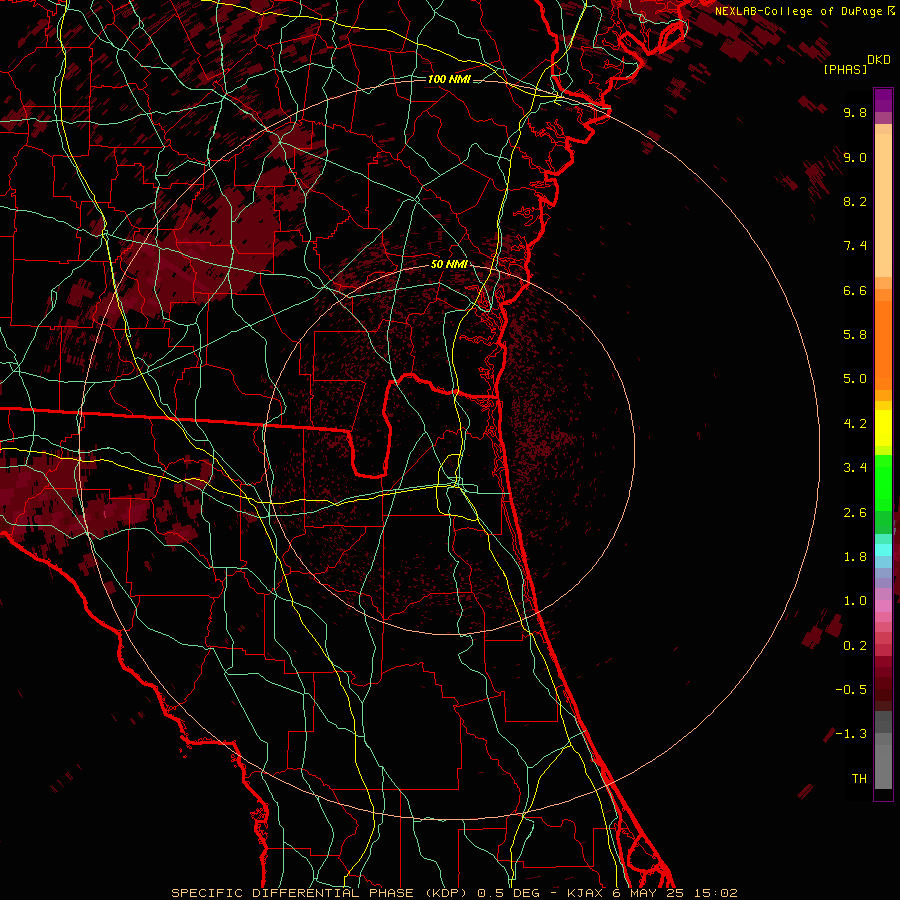Image resolution: width=900 pixels, height=900 pixels.
Task: Click the 3.4 value on color scale
Action: [855, 468]
